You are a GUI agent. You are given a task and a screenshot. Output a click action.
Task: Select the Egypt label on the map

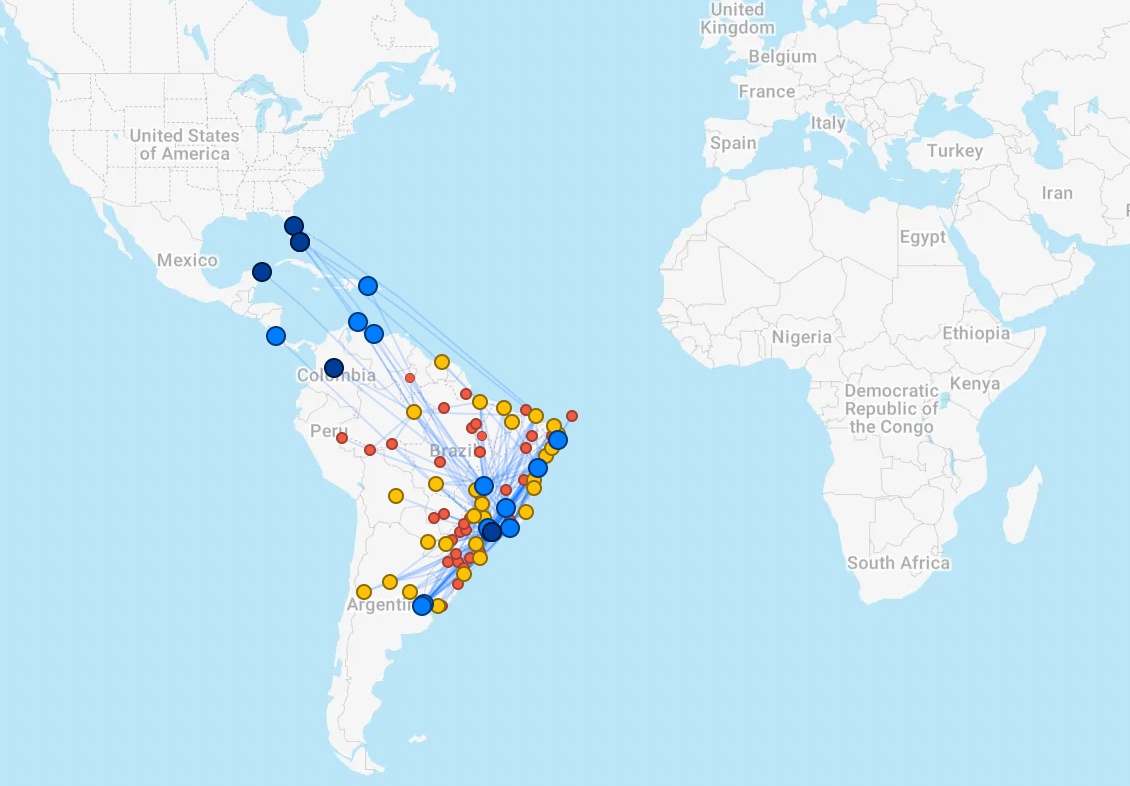tap(922, 237)
